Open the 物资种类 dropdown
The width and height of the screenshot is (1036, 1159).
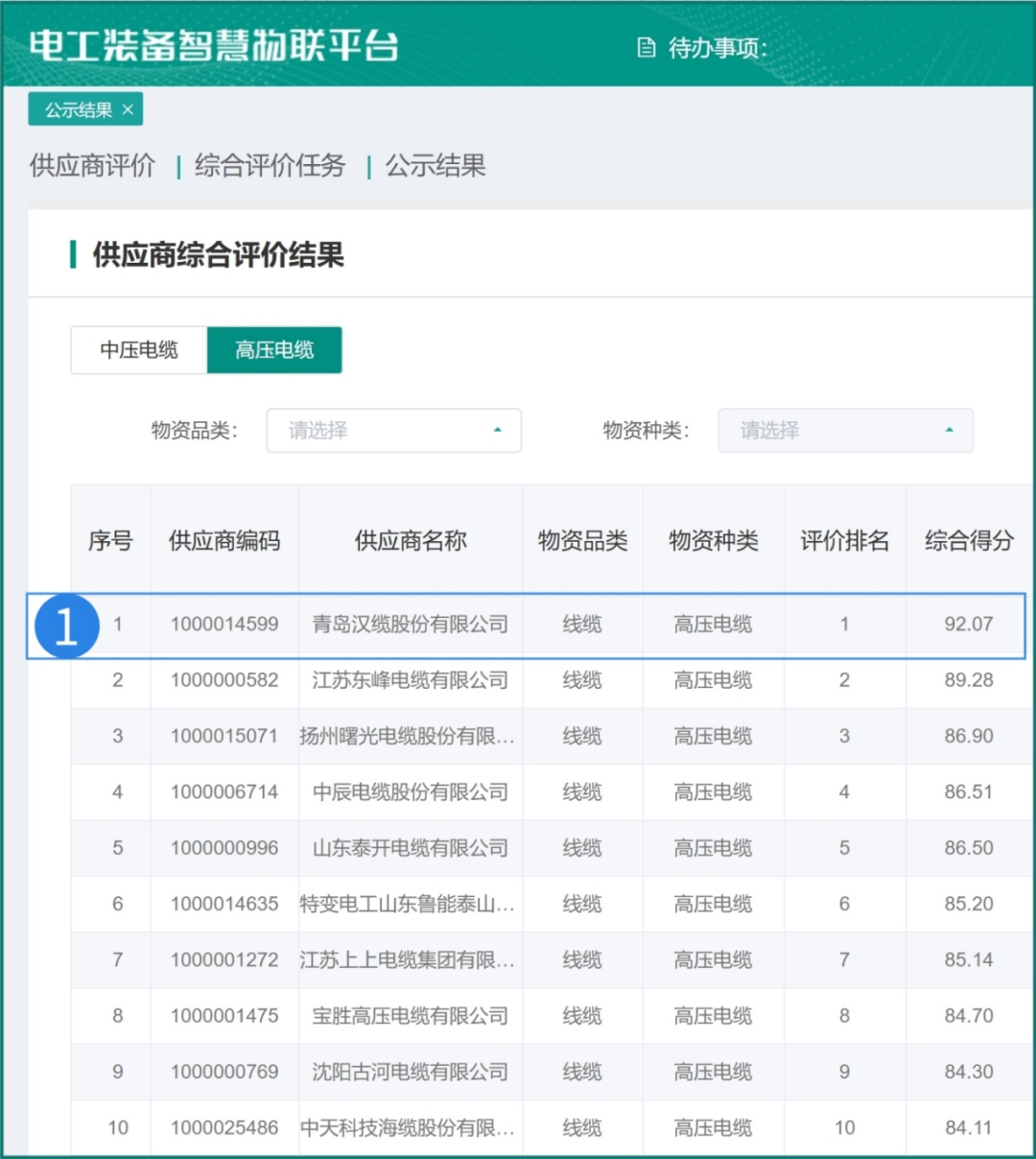[x=845, y=430]
